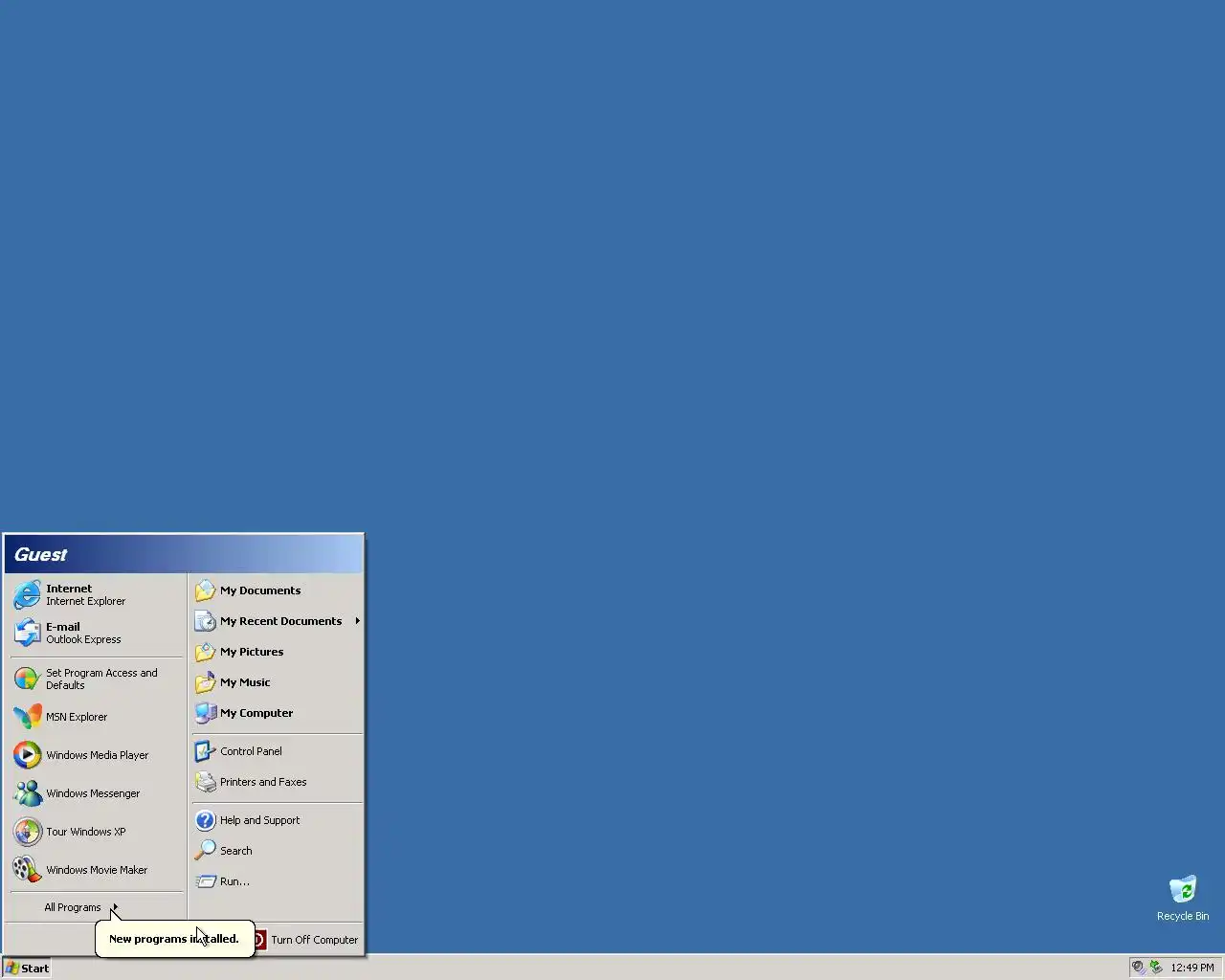The image size is (1225, 980).
Task: Open the My Pictures folder
Action: click(277, 652)
